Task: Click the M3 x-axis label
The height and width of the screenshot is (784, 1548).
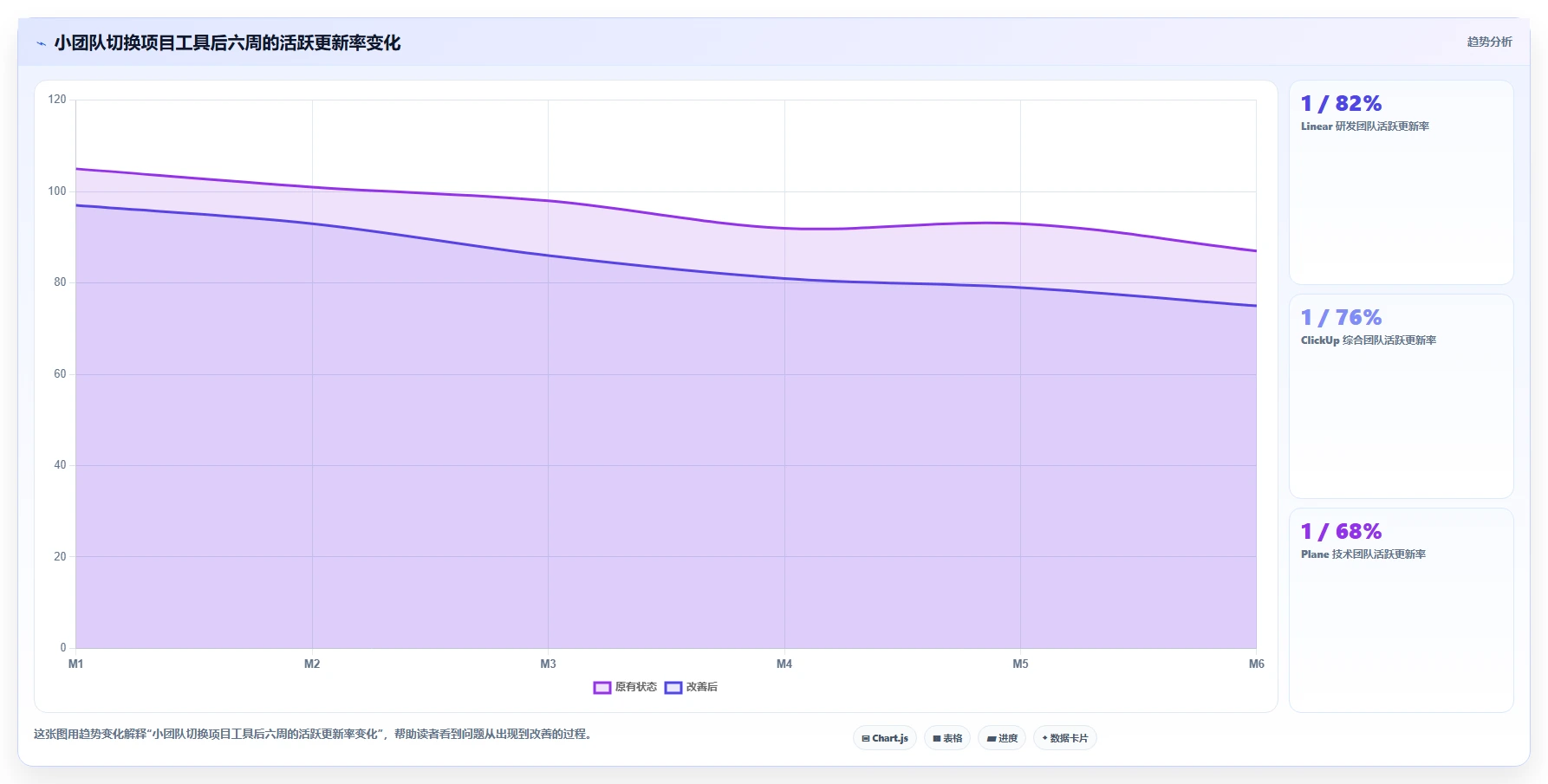Action: coord(548,664)
